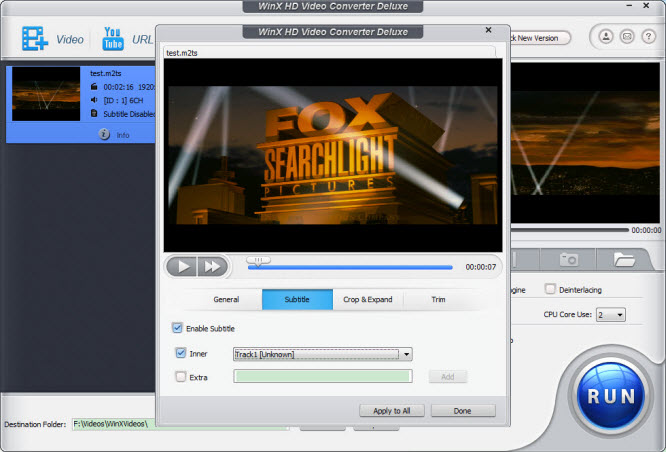Open the output folder icon
This screenshot has width=666, height=452.
coord(624,259)
